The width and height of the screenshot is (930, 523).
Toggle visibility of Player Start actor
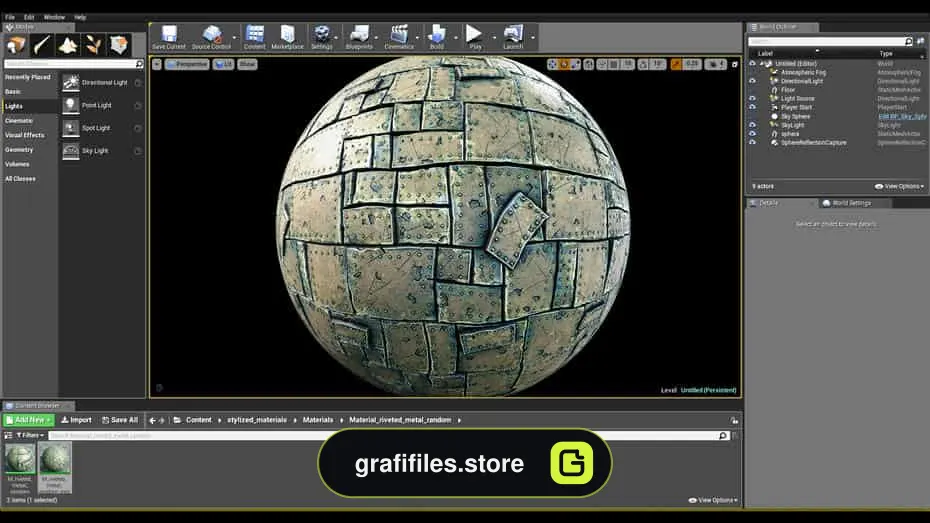pyautogui.click(x=753, y=107)
